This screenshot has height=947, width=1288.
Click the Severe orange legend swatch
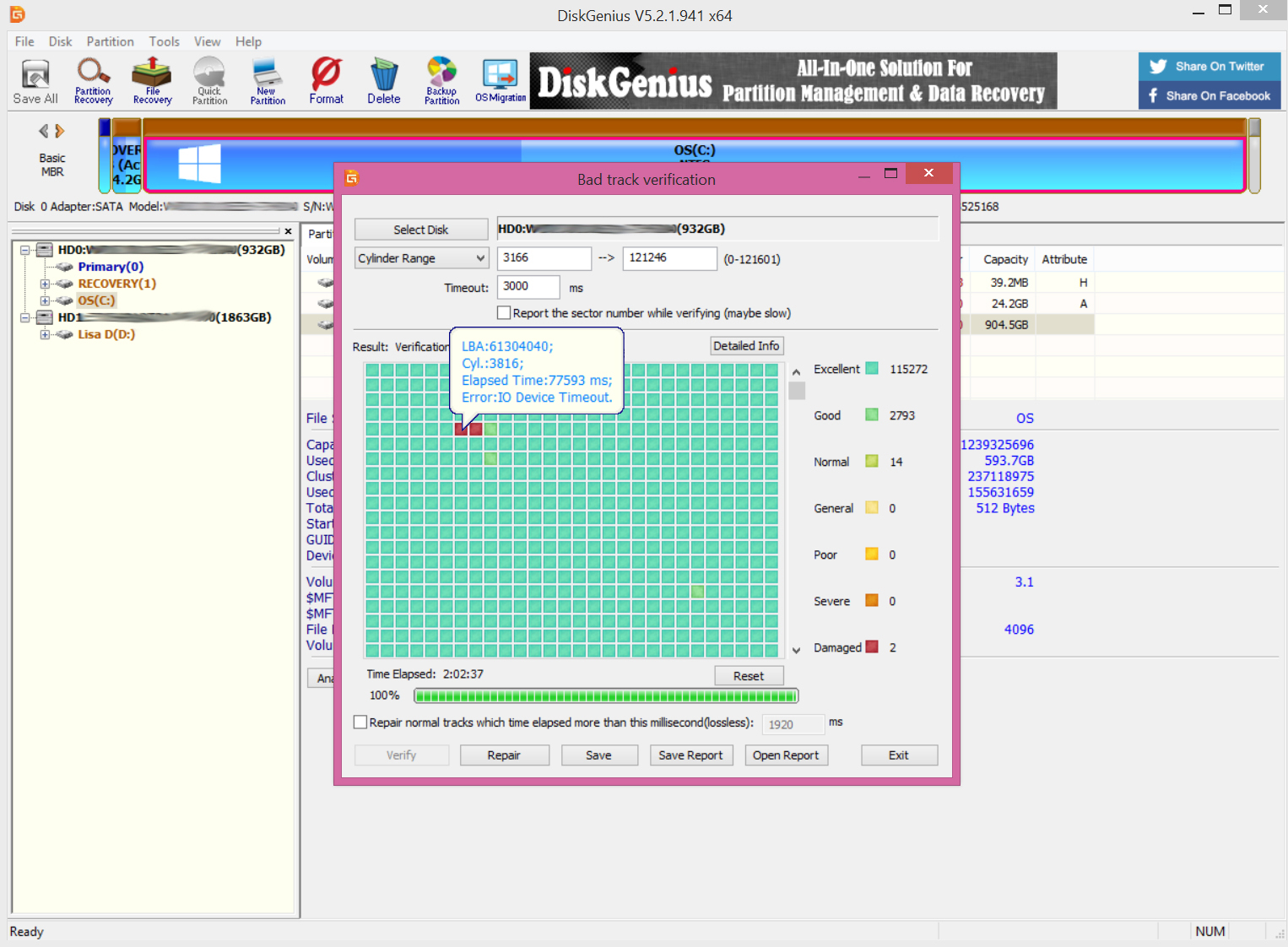[872, 600]
